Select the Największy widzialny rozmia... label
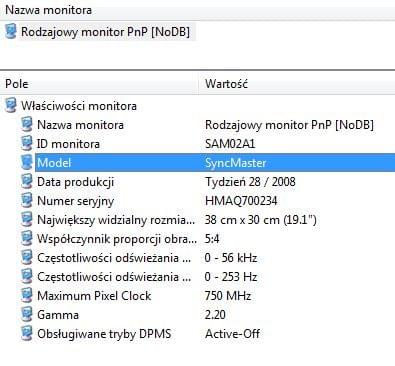The image size is (395, 366). click(116, 220)
